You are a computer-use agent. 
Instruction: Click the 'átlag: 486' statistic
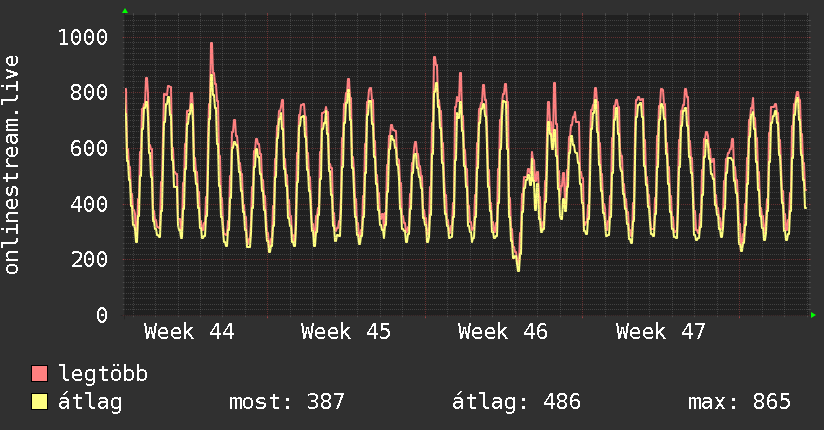point(517,402)
